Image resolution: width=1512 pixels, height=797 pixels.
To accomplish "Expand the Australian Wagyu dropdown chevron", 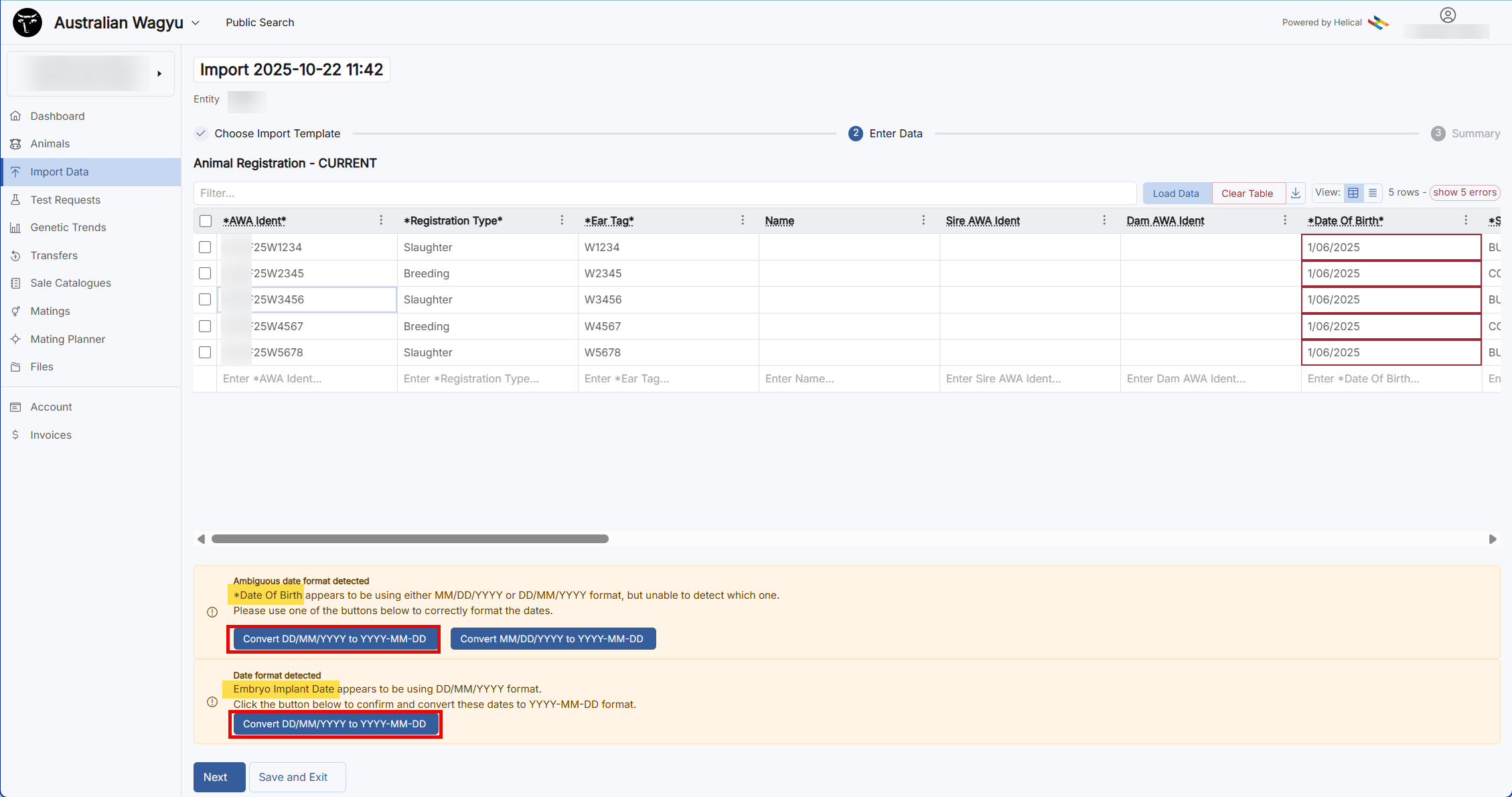I will tap(196, 23).
